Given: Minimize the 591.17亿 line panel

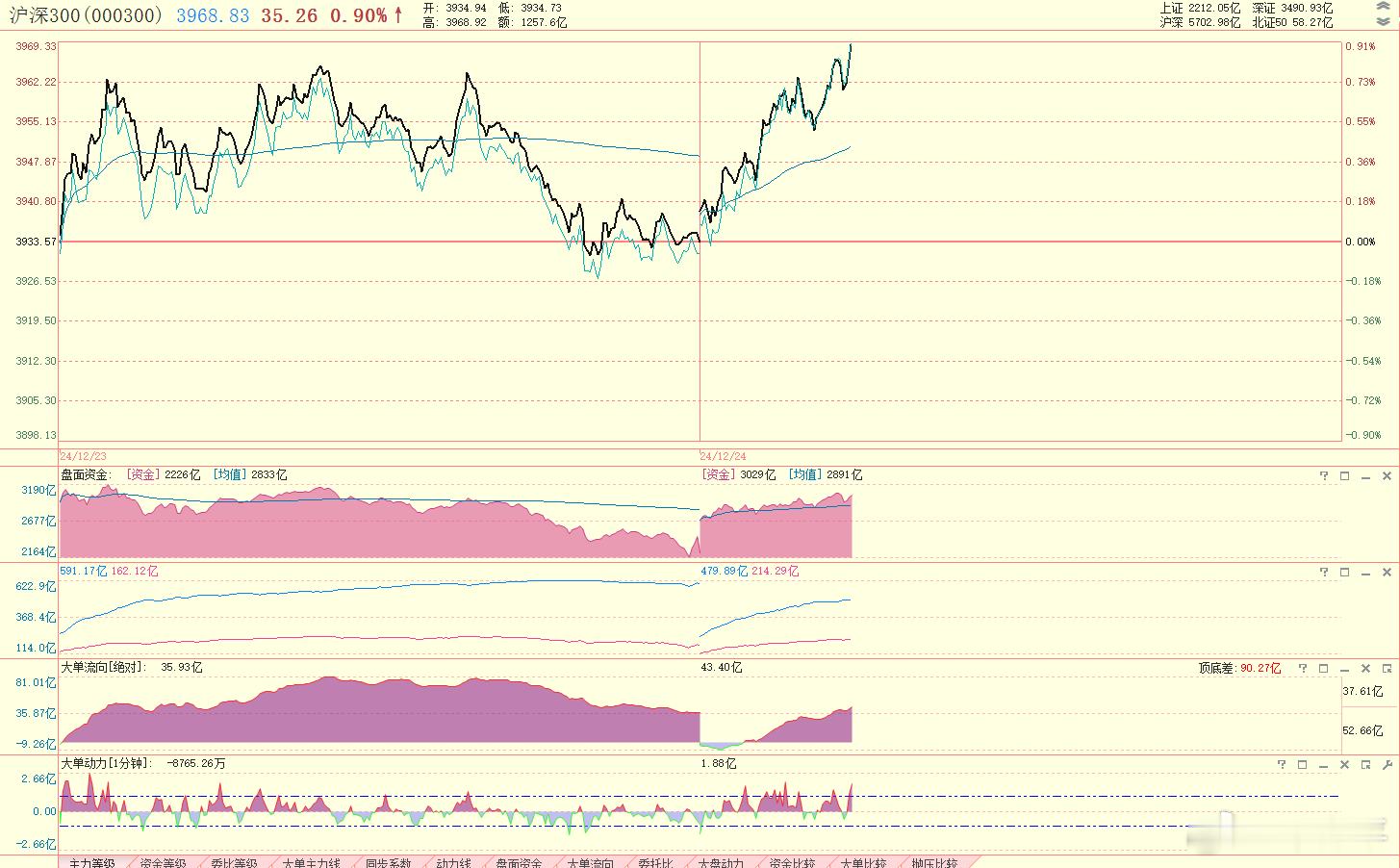Looking at the screenshot, I should 1365,572.
